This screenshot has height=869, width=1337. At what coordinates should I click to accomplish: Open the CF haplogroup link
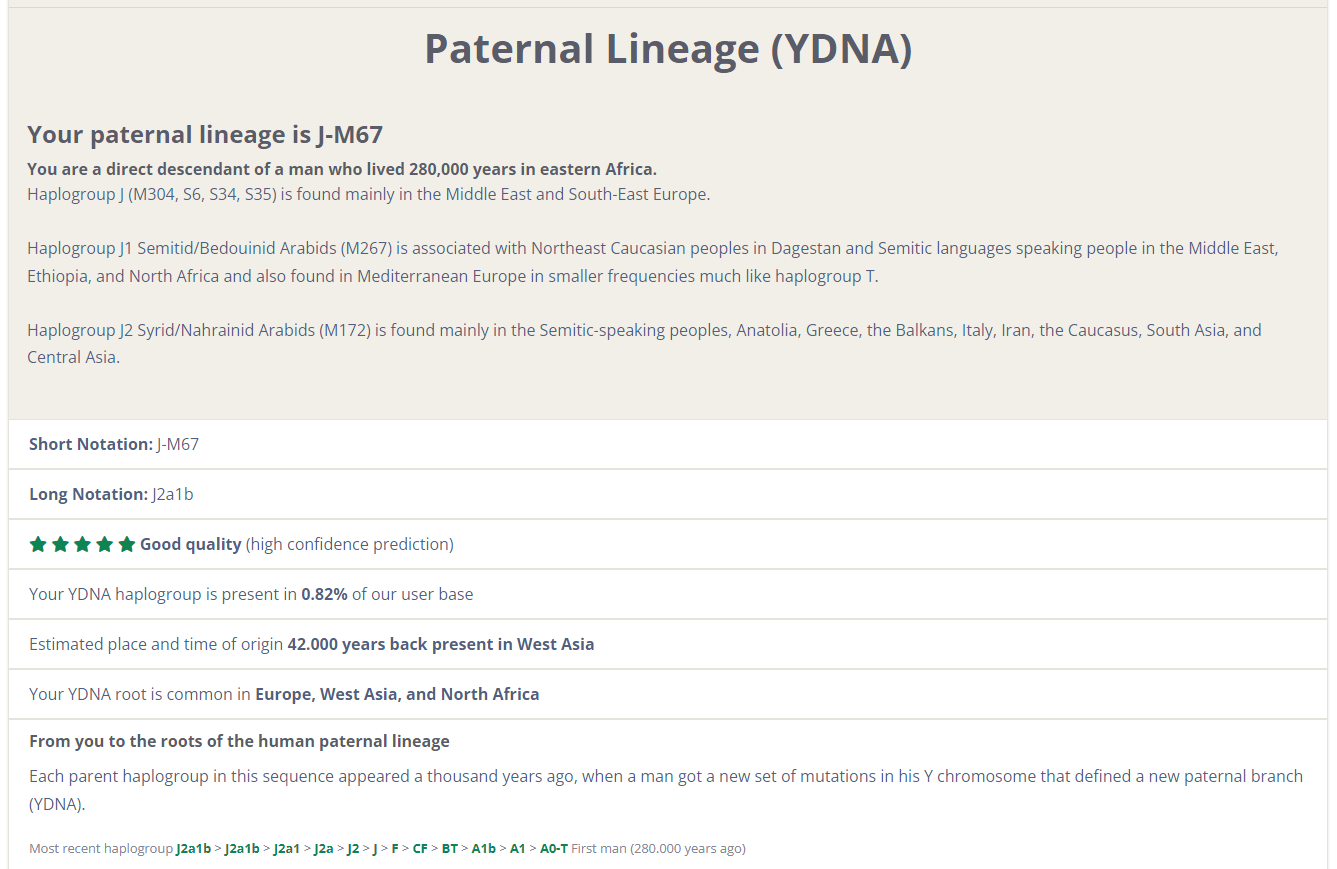[420, 848]
